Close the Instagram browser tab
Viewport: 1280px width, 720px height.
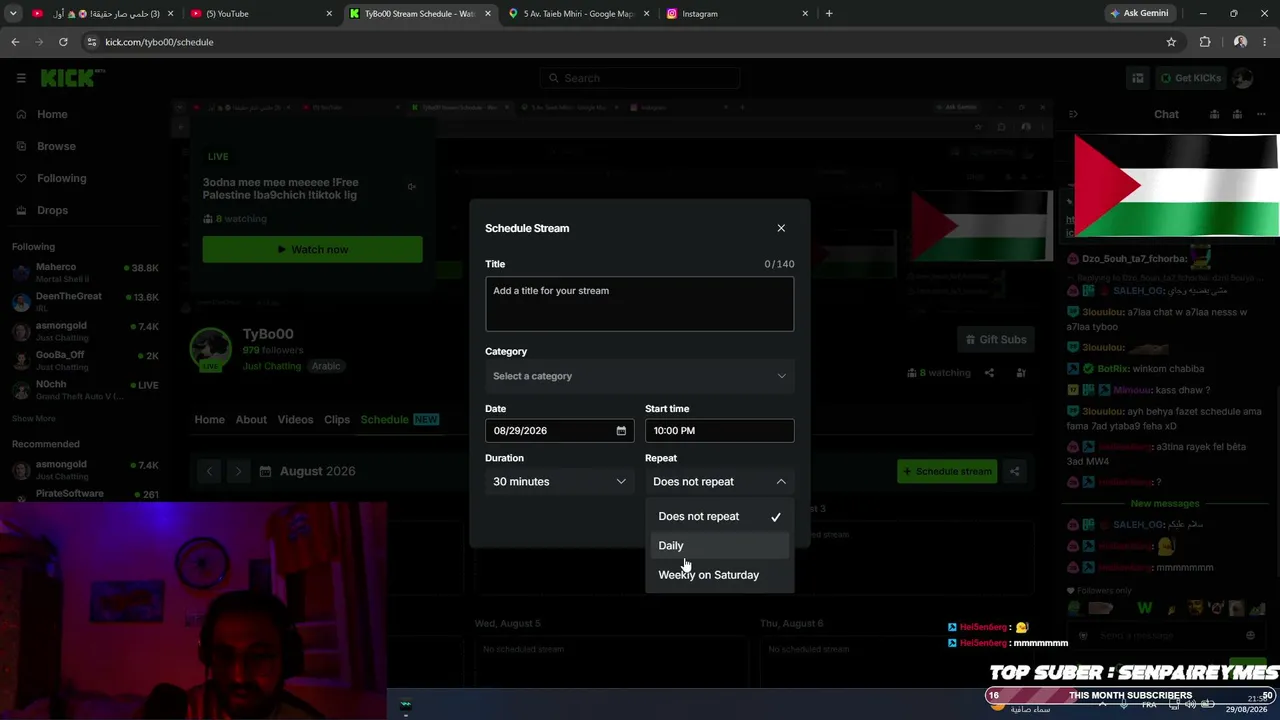coord(805,14)
